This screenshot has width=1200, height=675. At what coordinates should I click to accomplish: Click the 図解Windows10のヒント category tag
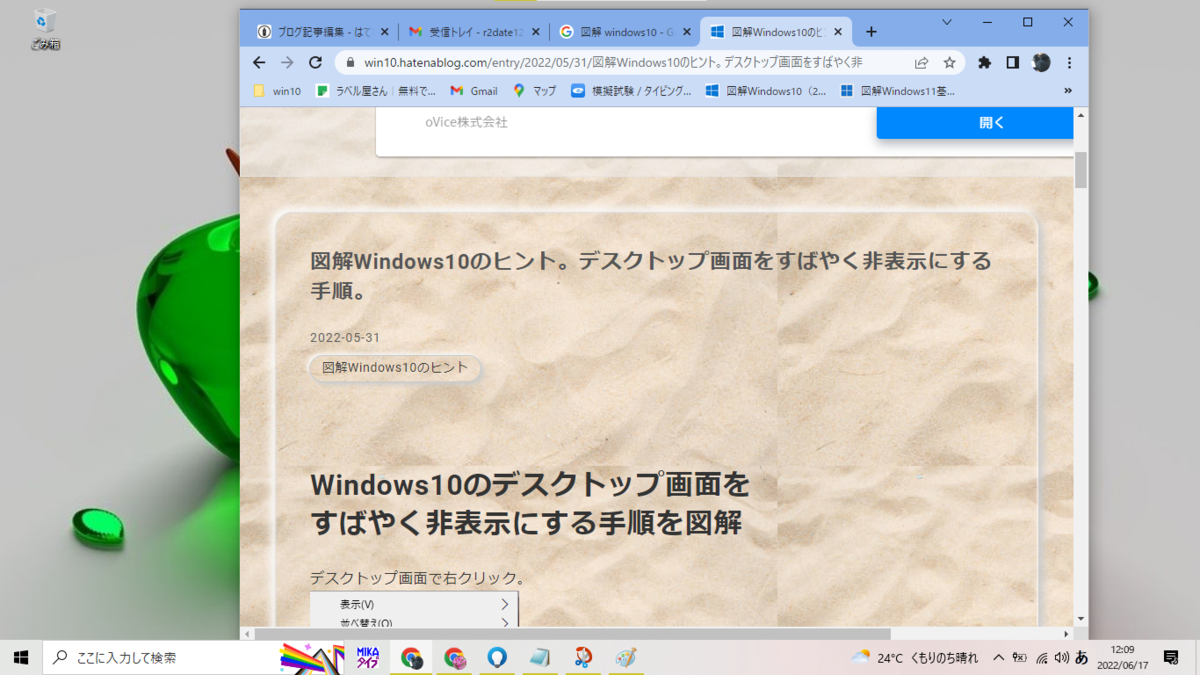(x=395, y=367)
